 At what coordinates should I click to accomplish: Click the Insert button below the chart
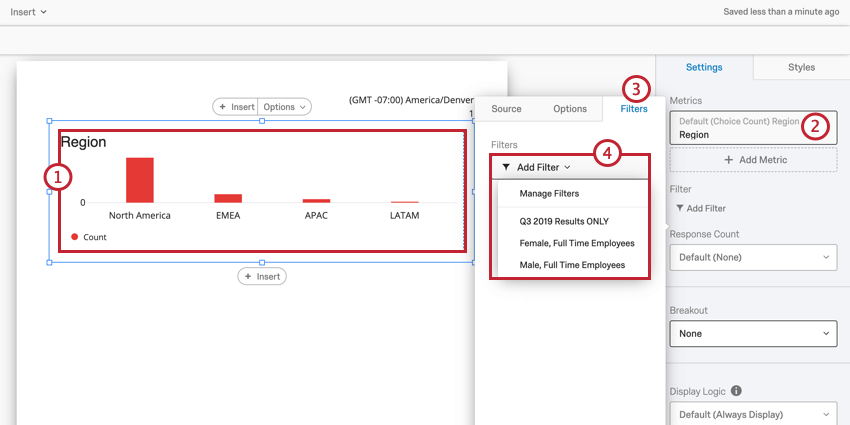point(262,276)
